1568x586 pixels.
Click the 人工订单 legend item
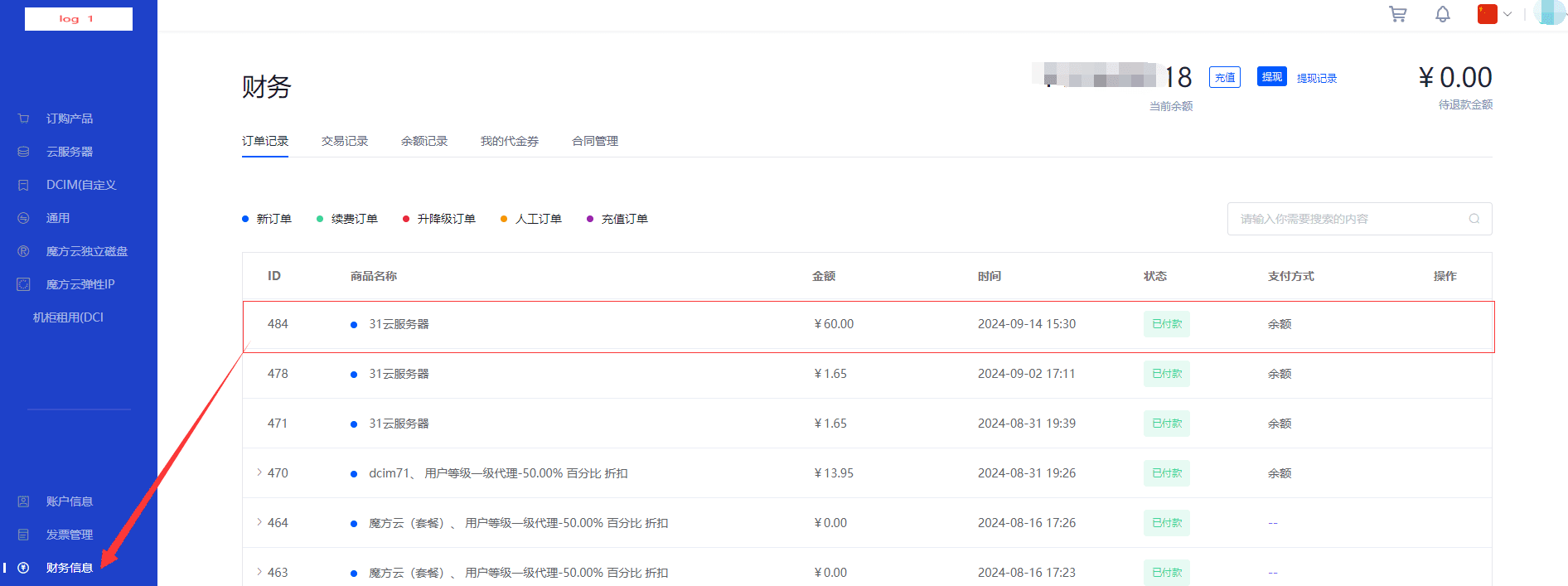pyautogui.click(x=531, y=219)
